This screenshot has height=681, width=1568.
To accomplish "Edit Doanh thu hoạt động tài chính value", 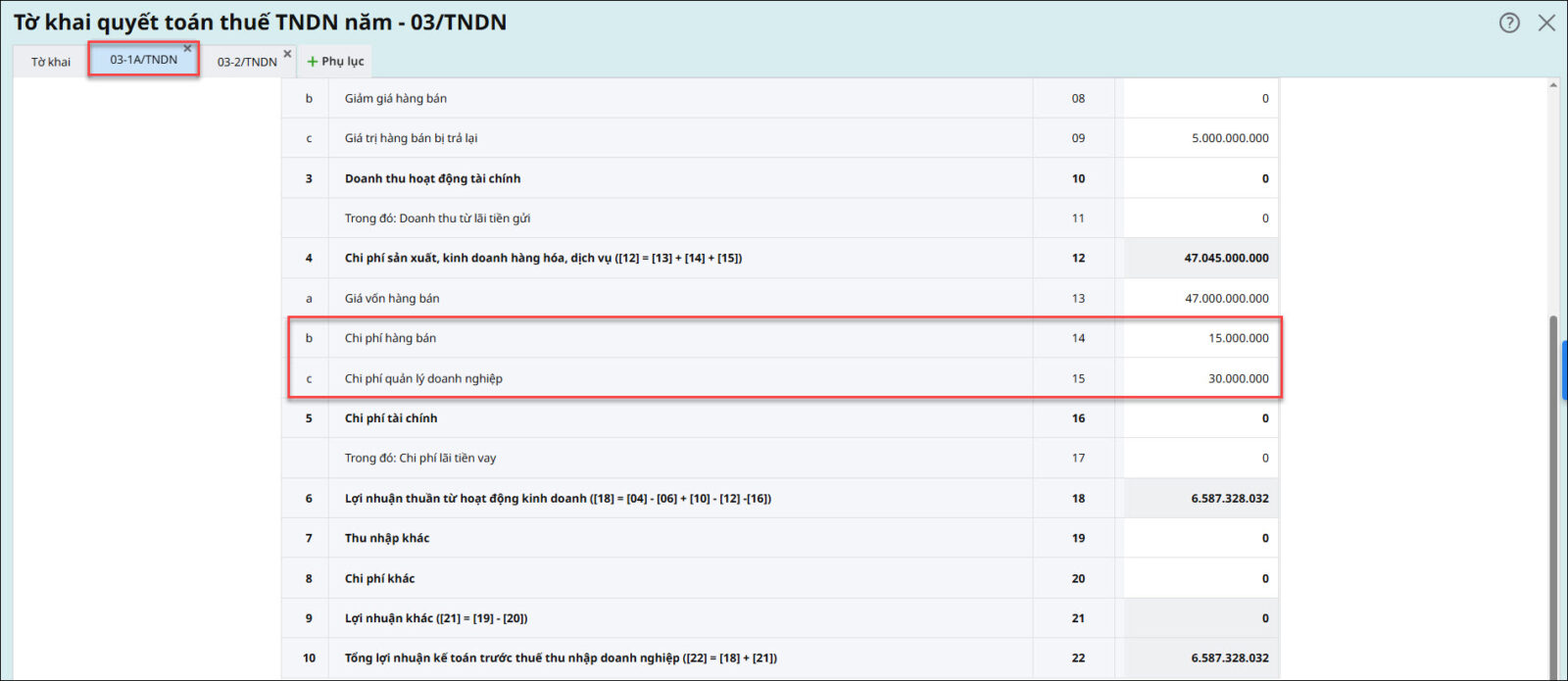I will (1200, 178).
